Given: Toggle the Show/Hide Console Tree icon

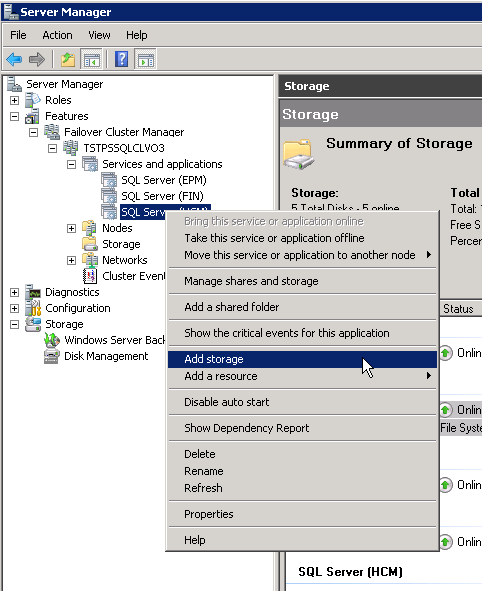Looking at the screenshot, I should [92, 60].
